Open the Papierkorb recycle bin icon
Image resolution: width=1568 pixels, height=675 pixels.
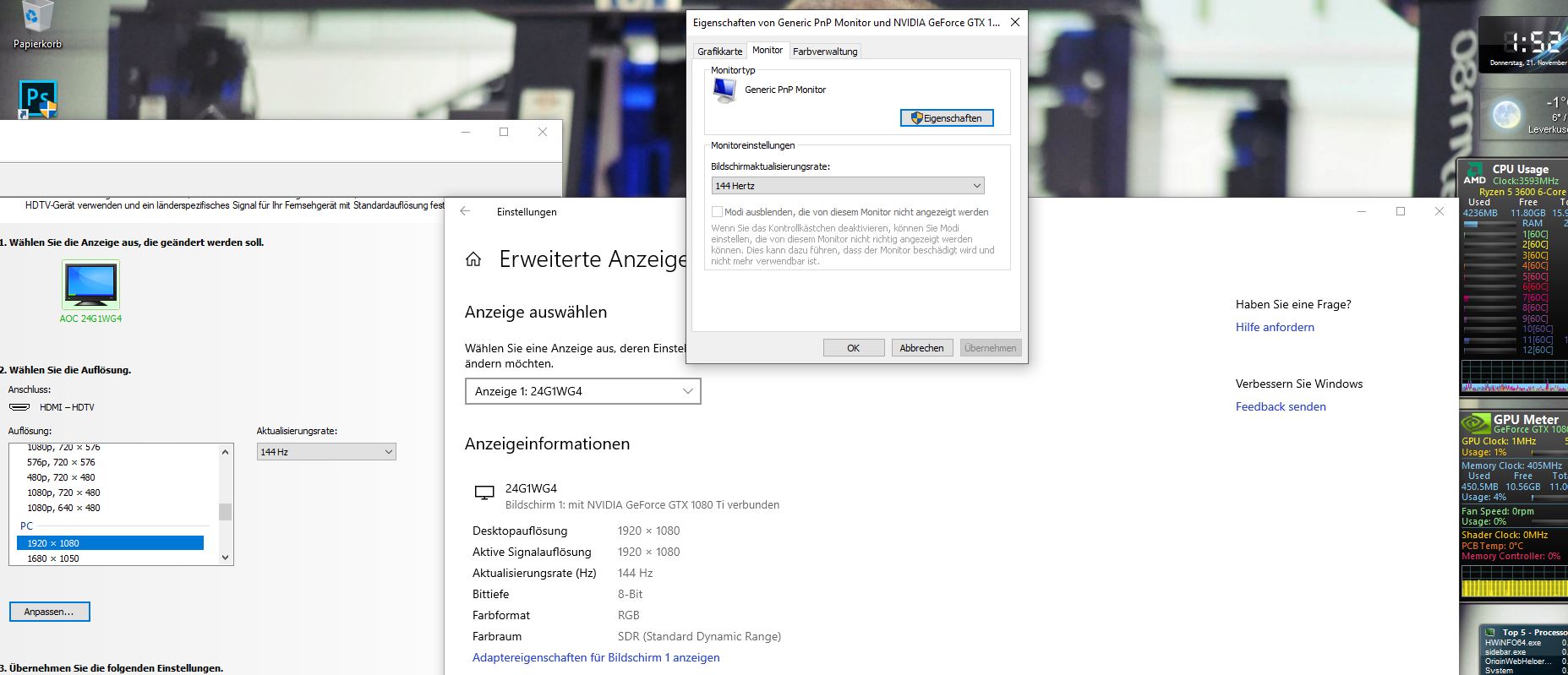(x=38, y=24)
